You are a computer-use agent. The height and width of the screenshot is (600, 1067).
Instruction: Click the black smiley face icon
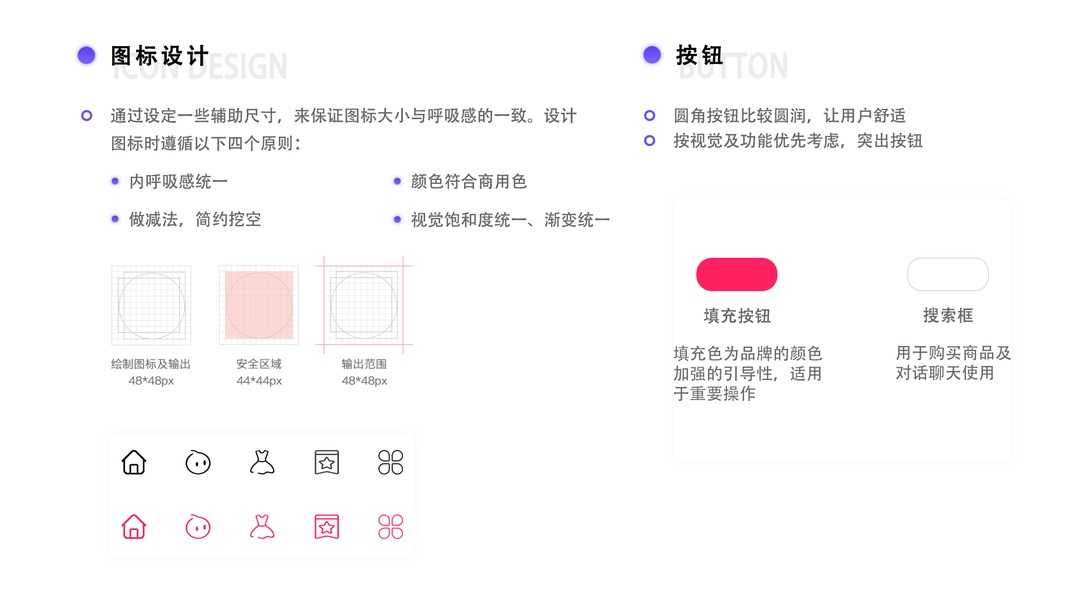(x=198, y=462)
